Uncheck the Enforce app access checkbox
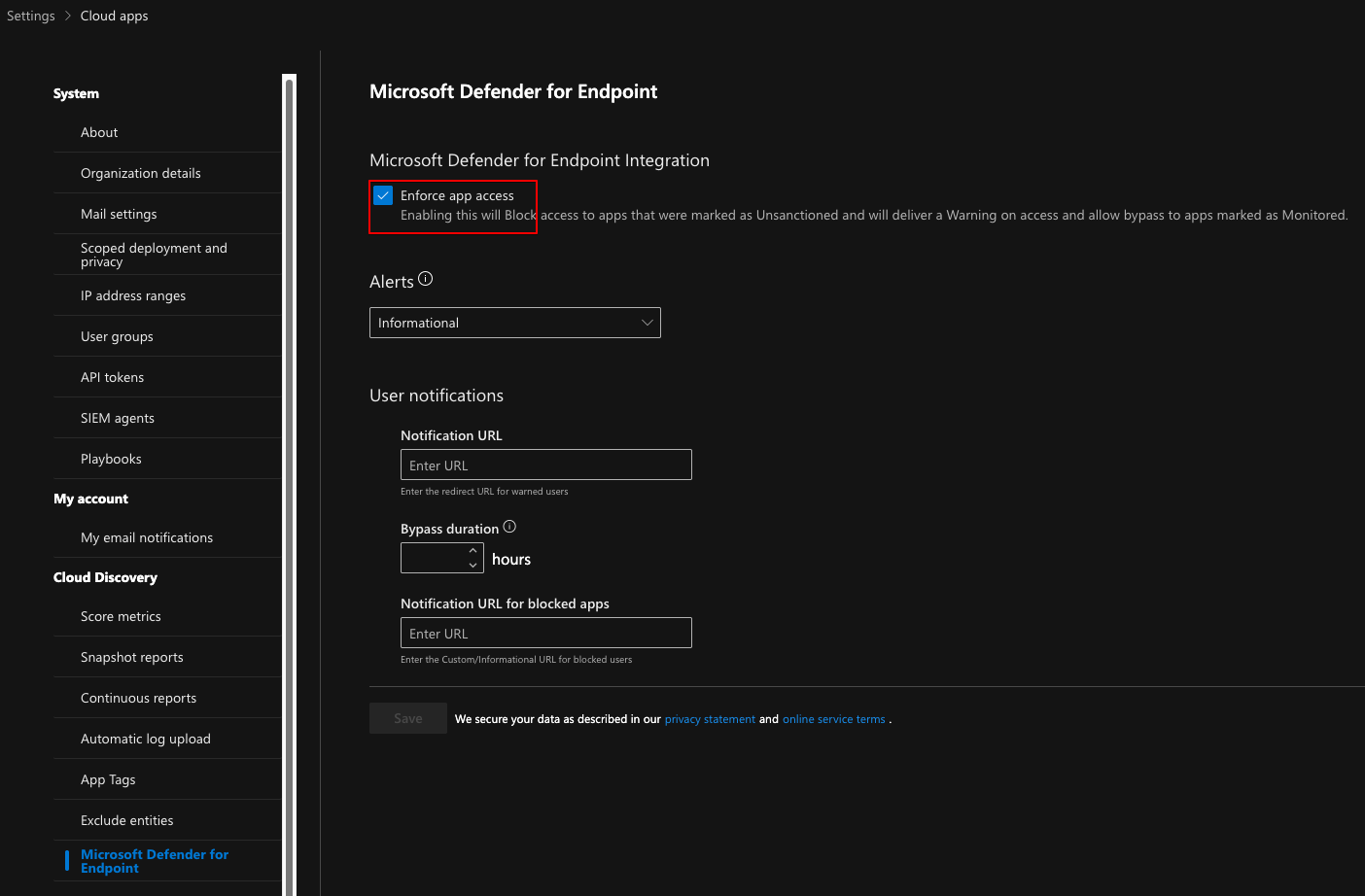This screenshot has width=1365, height=896. click(384, 195)
